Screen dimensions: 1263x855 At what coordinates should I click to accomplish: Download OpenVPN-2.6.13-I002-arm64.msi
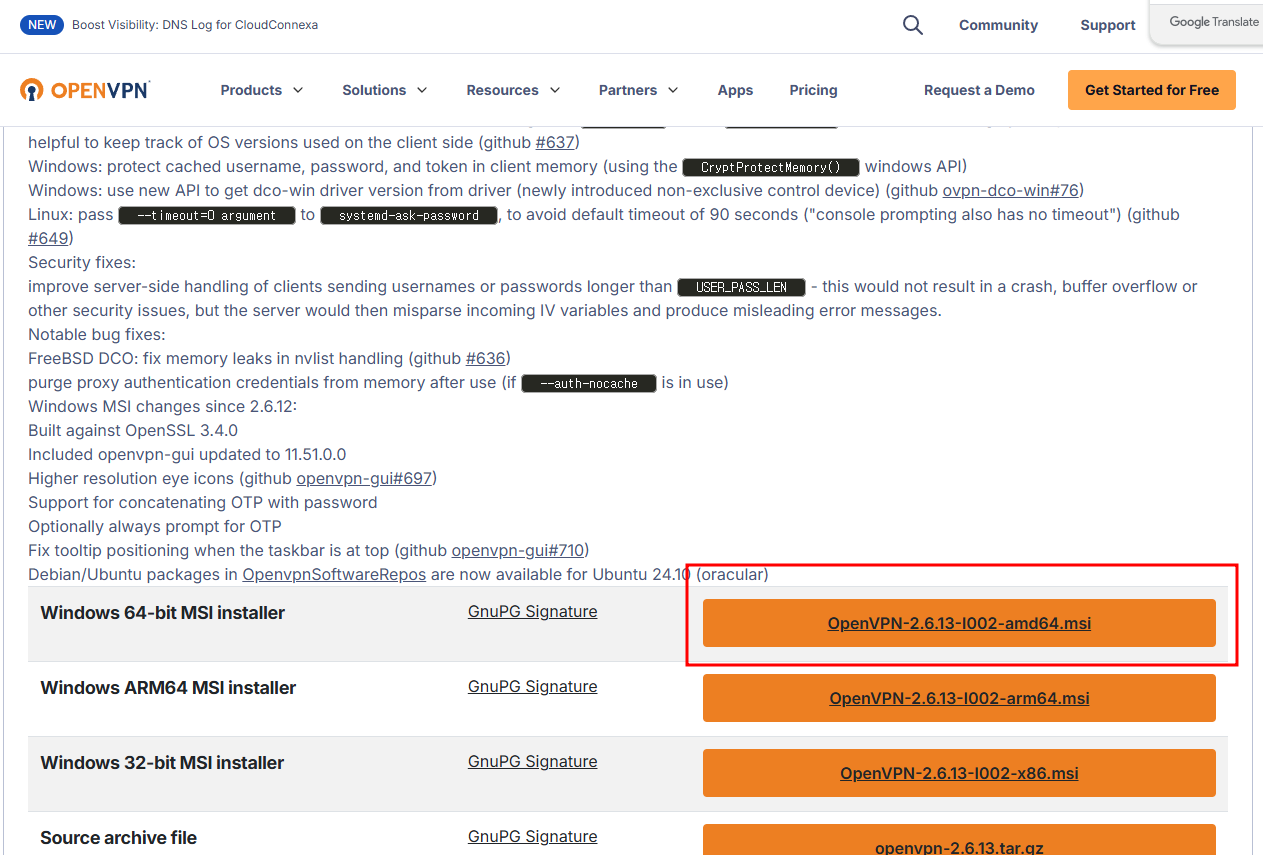coord(959,698)
